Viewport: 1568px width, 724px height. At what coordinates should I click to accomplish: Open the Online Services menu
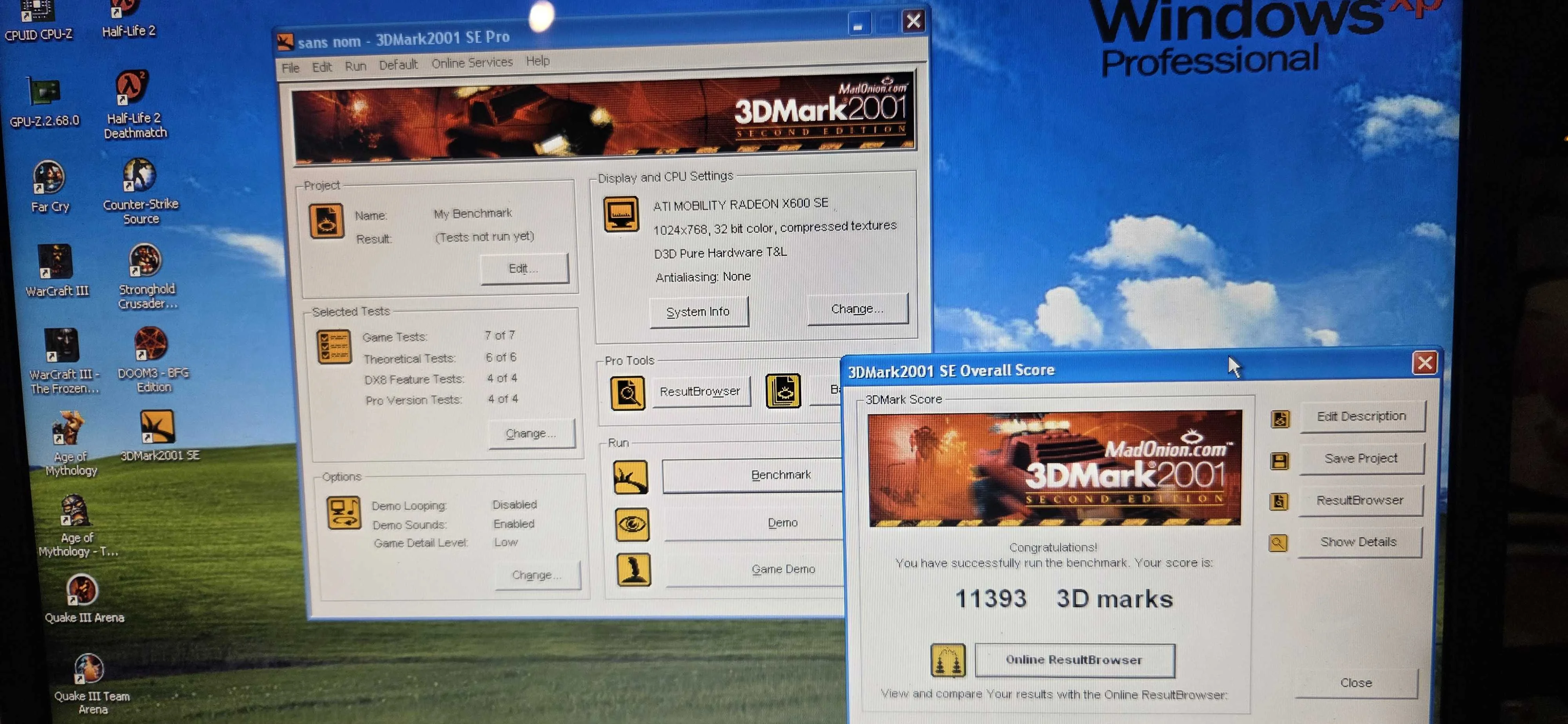(472, 63)
